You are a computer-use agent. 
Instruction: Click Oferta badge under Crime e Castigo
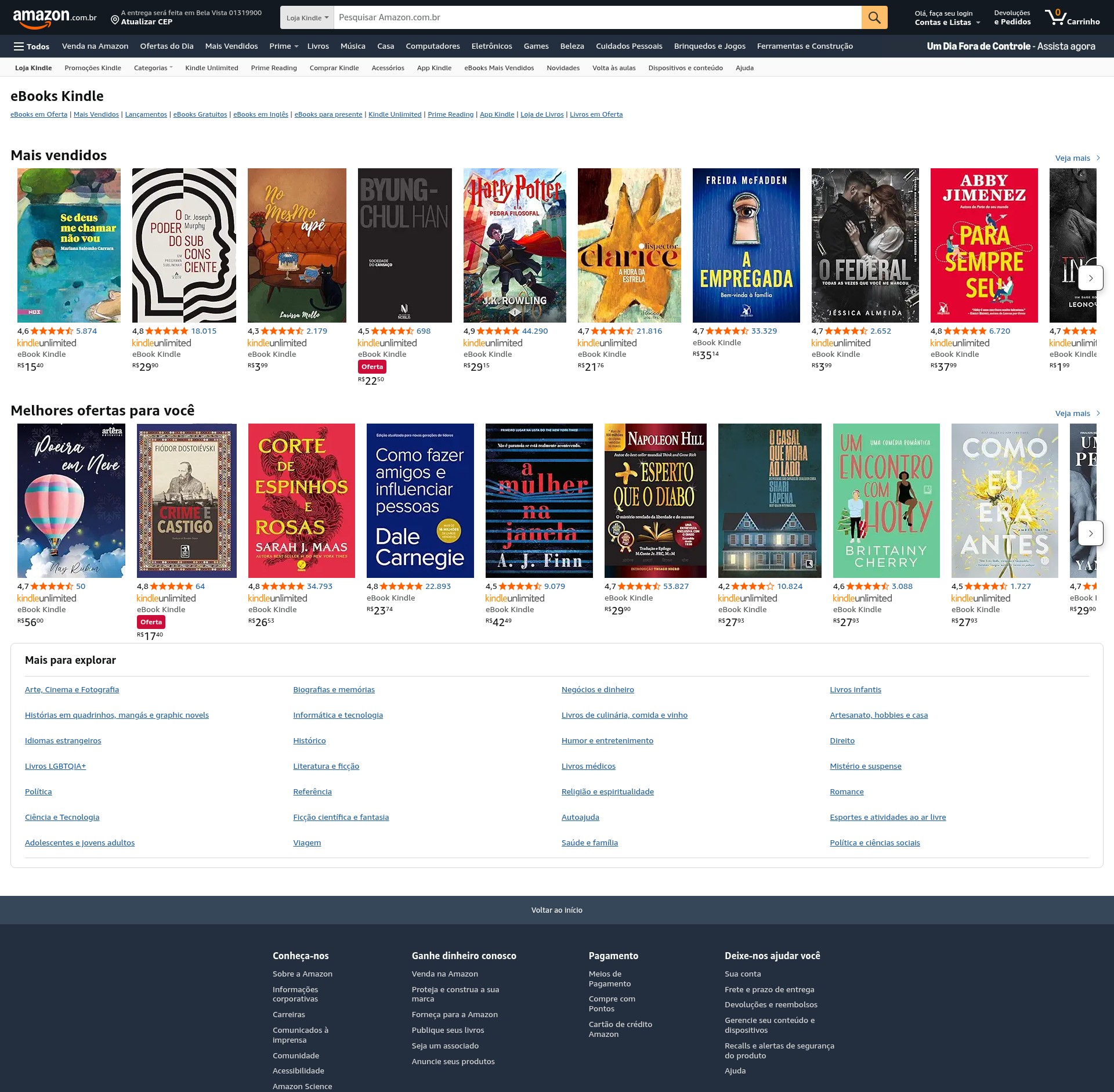click(151, 622)
